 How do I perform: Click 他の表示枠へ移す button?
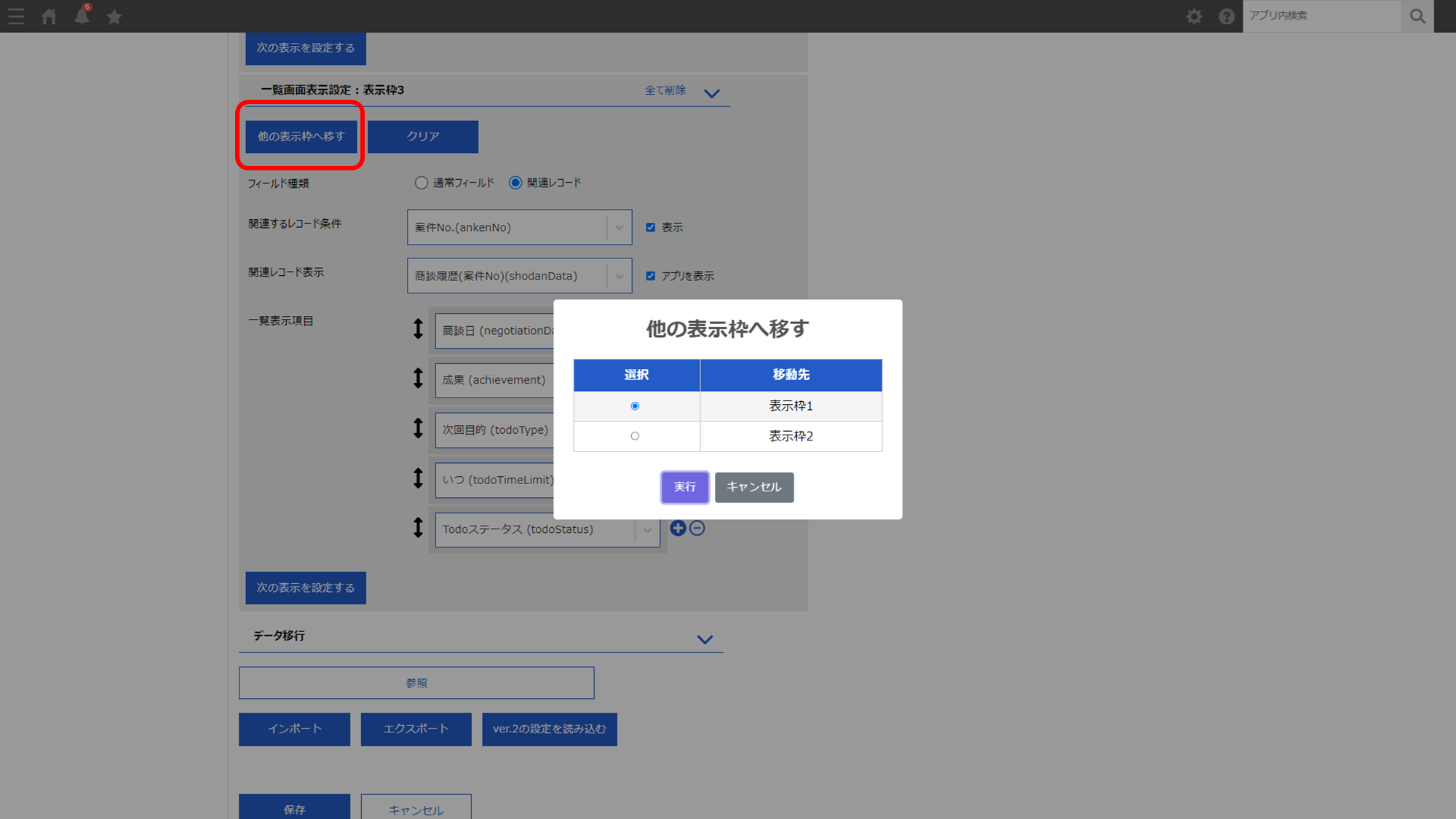click(301, 137)
